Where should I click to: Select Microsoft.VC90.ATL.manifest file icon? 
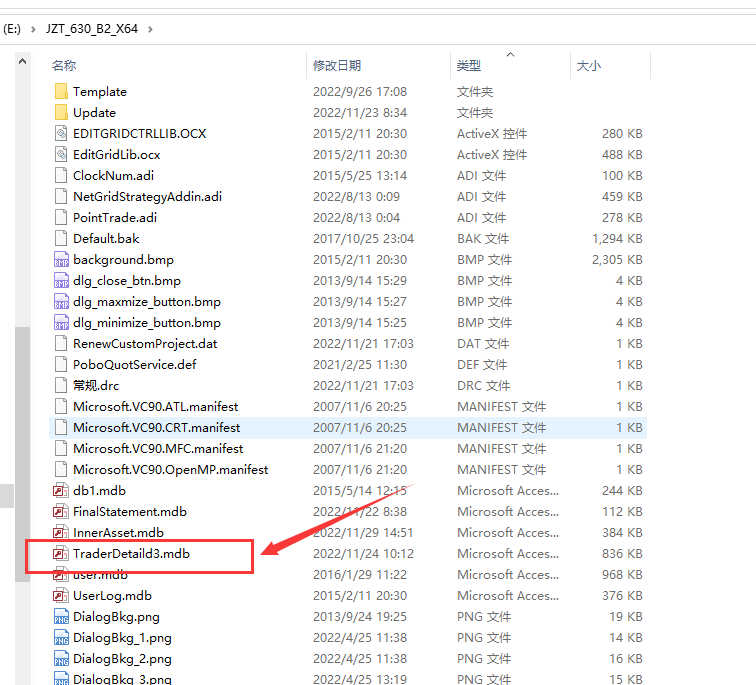pyautogui.click(x=61, y=407)
